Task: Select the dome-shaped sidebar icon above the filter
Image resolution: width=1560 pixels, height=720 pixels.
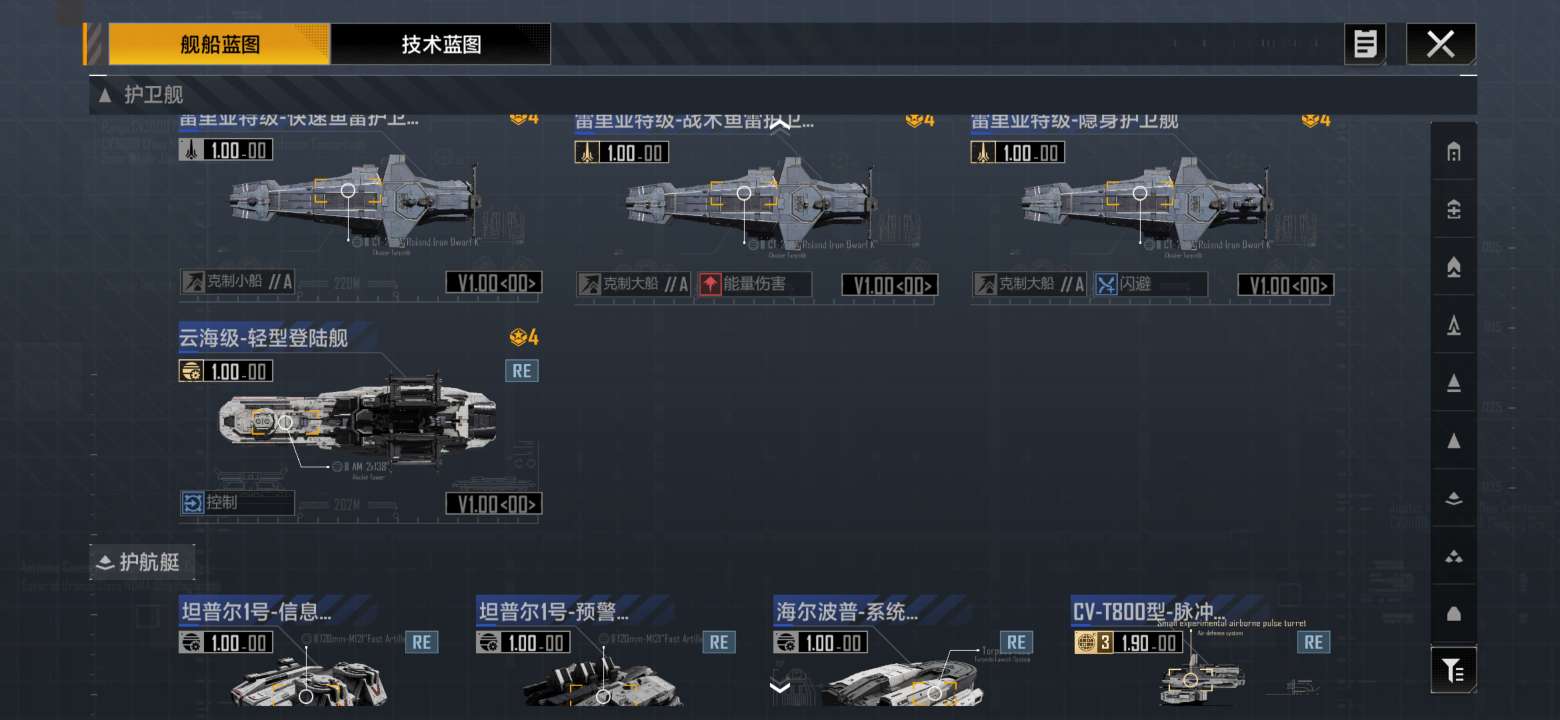Action: pyautogui.click(x=1454, y=614)
